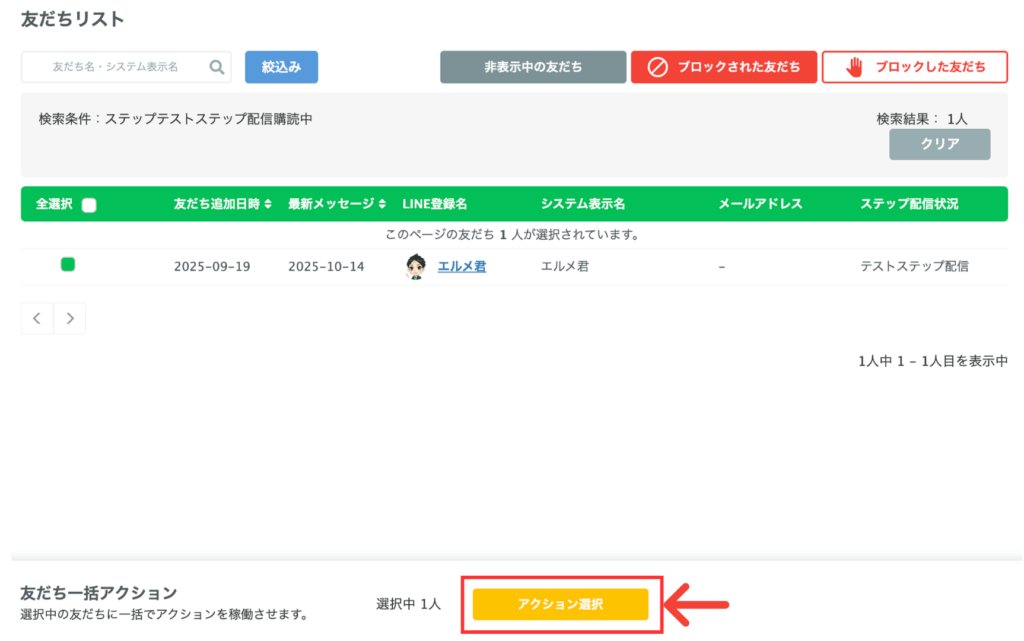1024x641 pixels.
Task: Click the hand icon on ブロックした友だち
Action: coord(854,67)
